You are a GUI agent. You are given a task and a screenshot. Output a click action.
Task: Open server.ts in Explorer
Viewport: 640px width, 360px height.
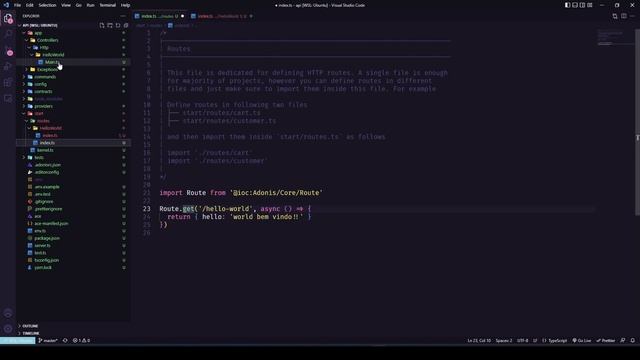click(x=42, y=245)
